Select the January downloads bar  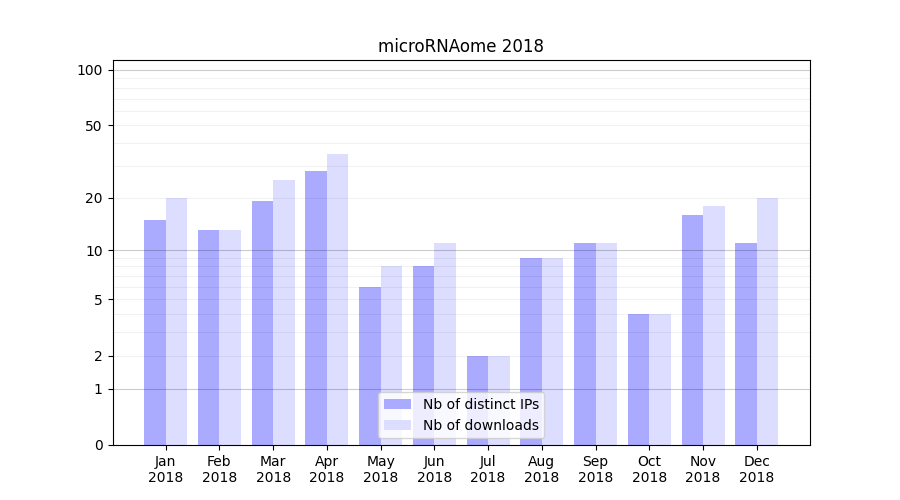click(x=177, y=321)
